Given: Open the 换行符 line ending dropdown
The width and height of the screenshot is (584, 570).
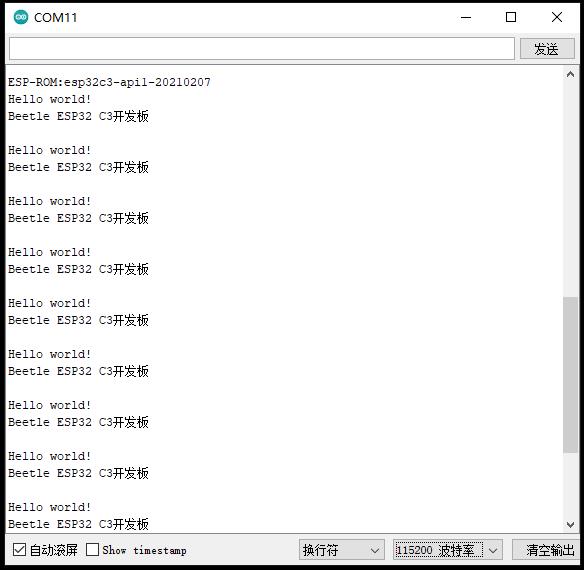Looking at the screenshot, I should 342,550.
